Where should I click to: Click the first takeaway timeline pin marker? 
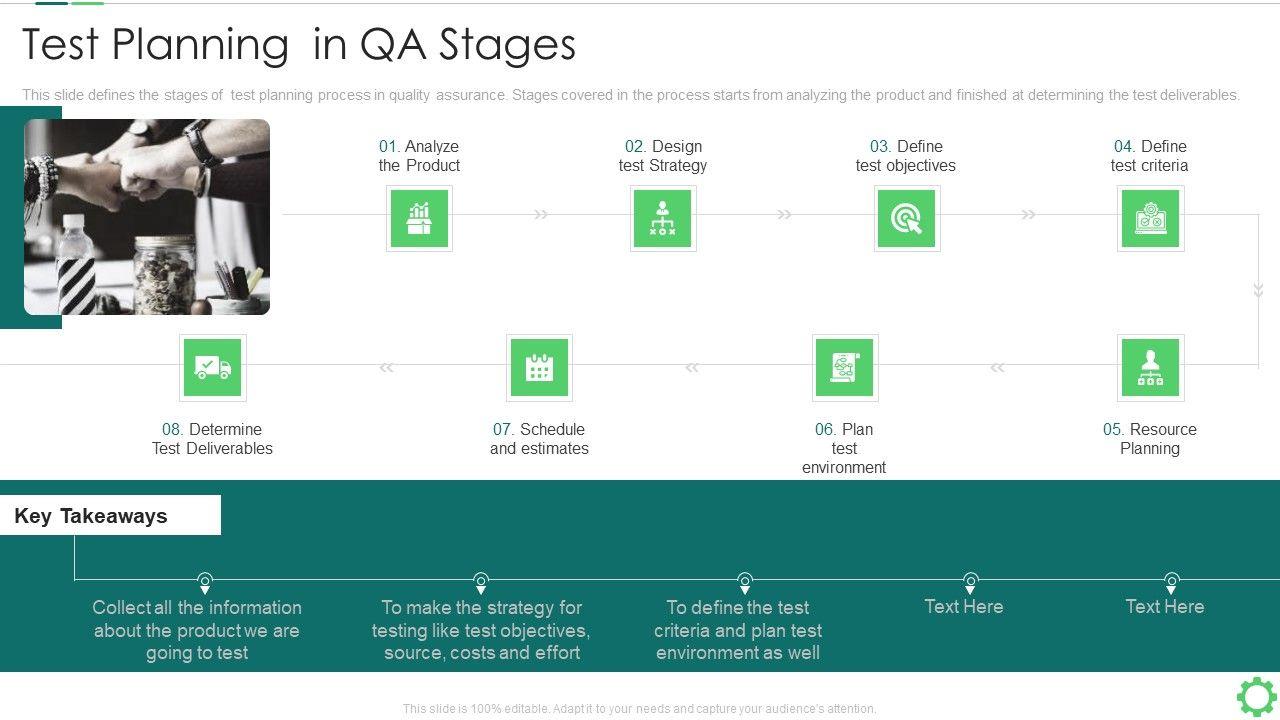pyautogui.click(x=205, y=581)
